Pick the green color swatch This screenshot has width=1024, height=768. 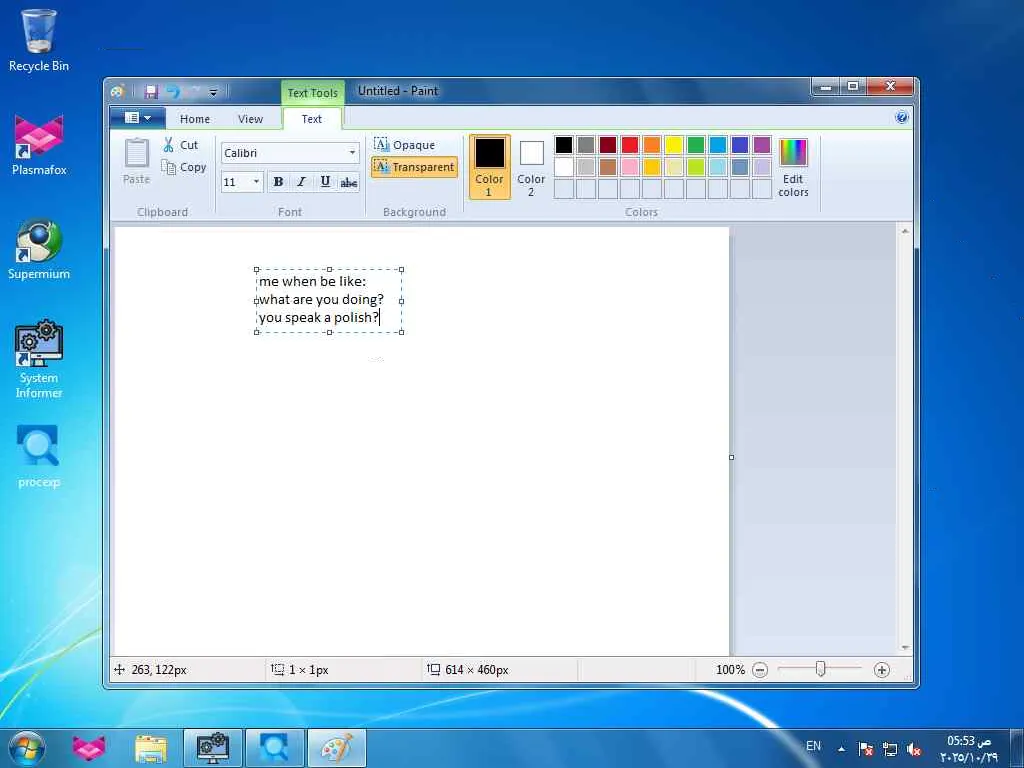[x=696, y=144]
